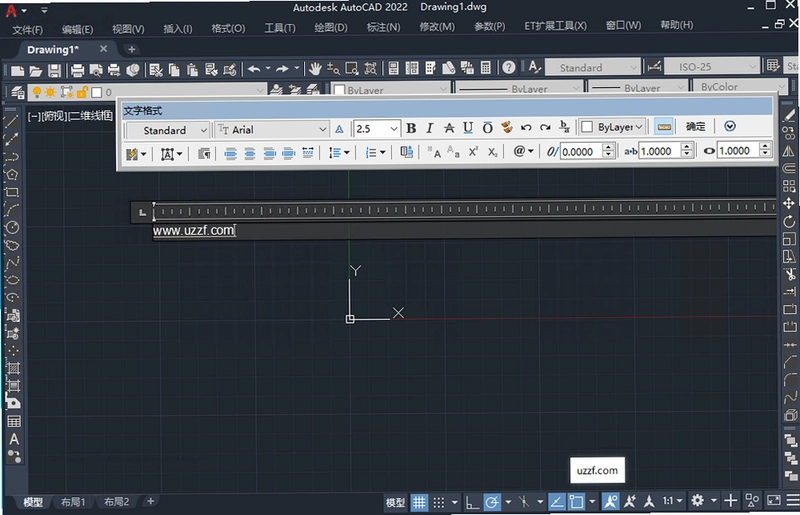The image size is (800, 515).
Task: Open 修改(M) menu
Action: click(437, 27)
